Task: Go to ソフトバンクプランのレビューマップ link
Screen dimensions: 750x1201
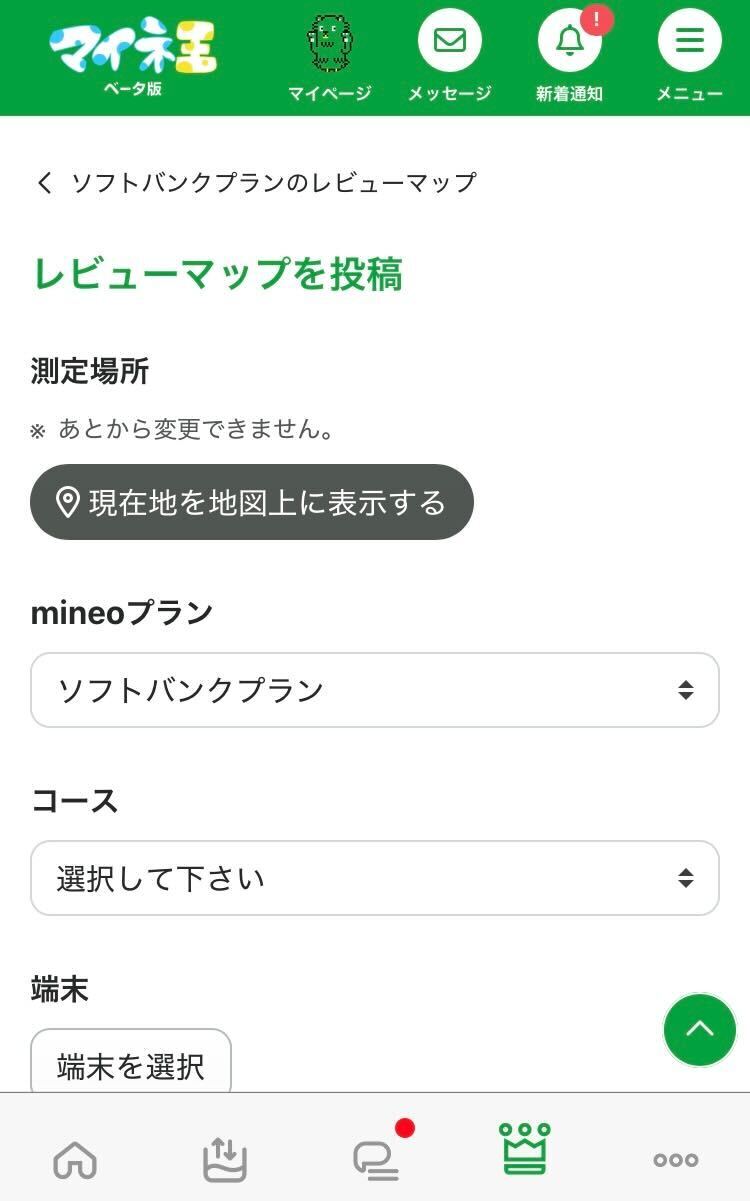Action: tap(273, 183)
